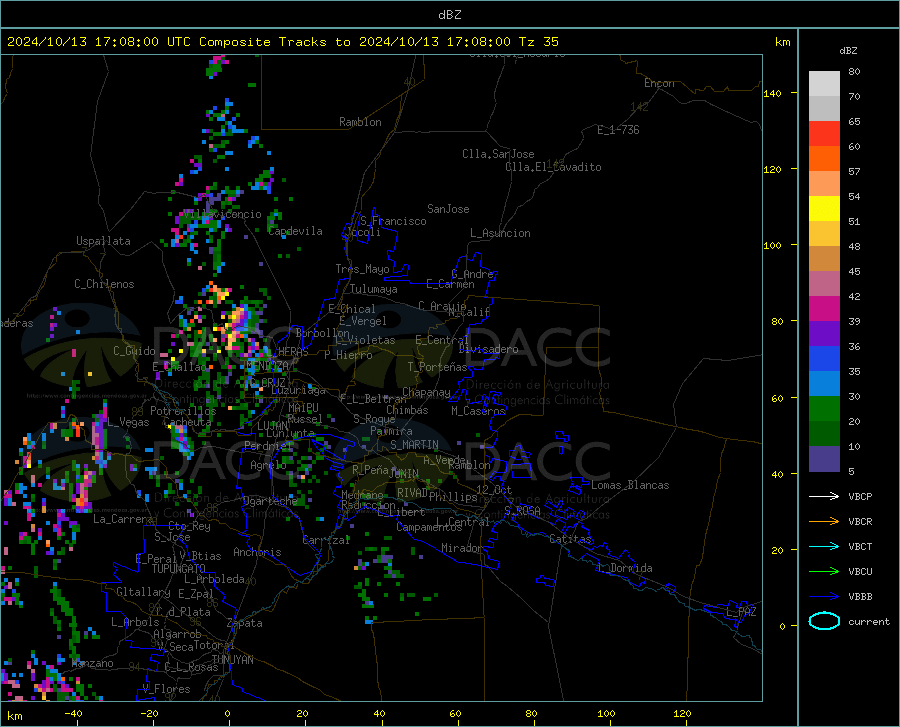Viewport: 900px width, 727px height.
Task: Click the 'Encon' map label
Action: coord(659,83)
